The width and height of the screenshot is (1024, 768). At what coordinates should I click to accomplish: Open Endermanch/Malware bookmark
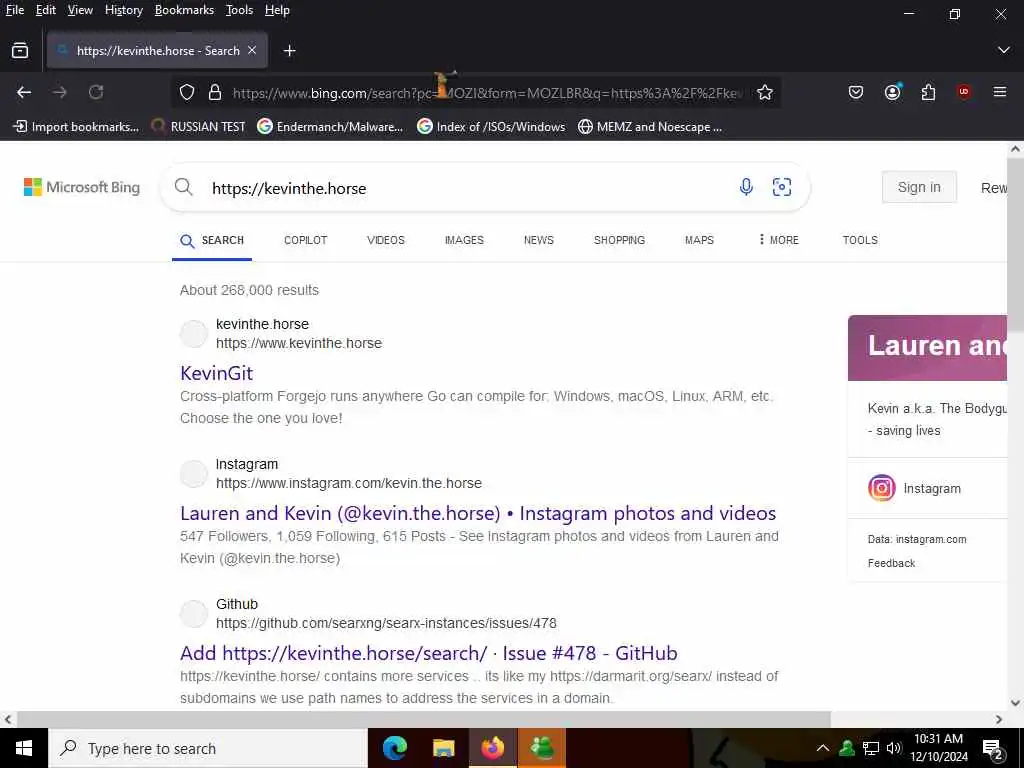pyautogui.click(x=330, y=127)
